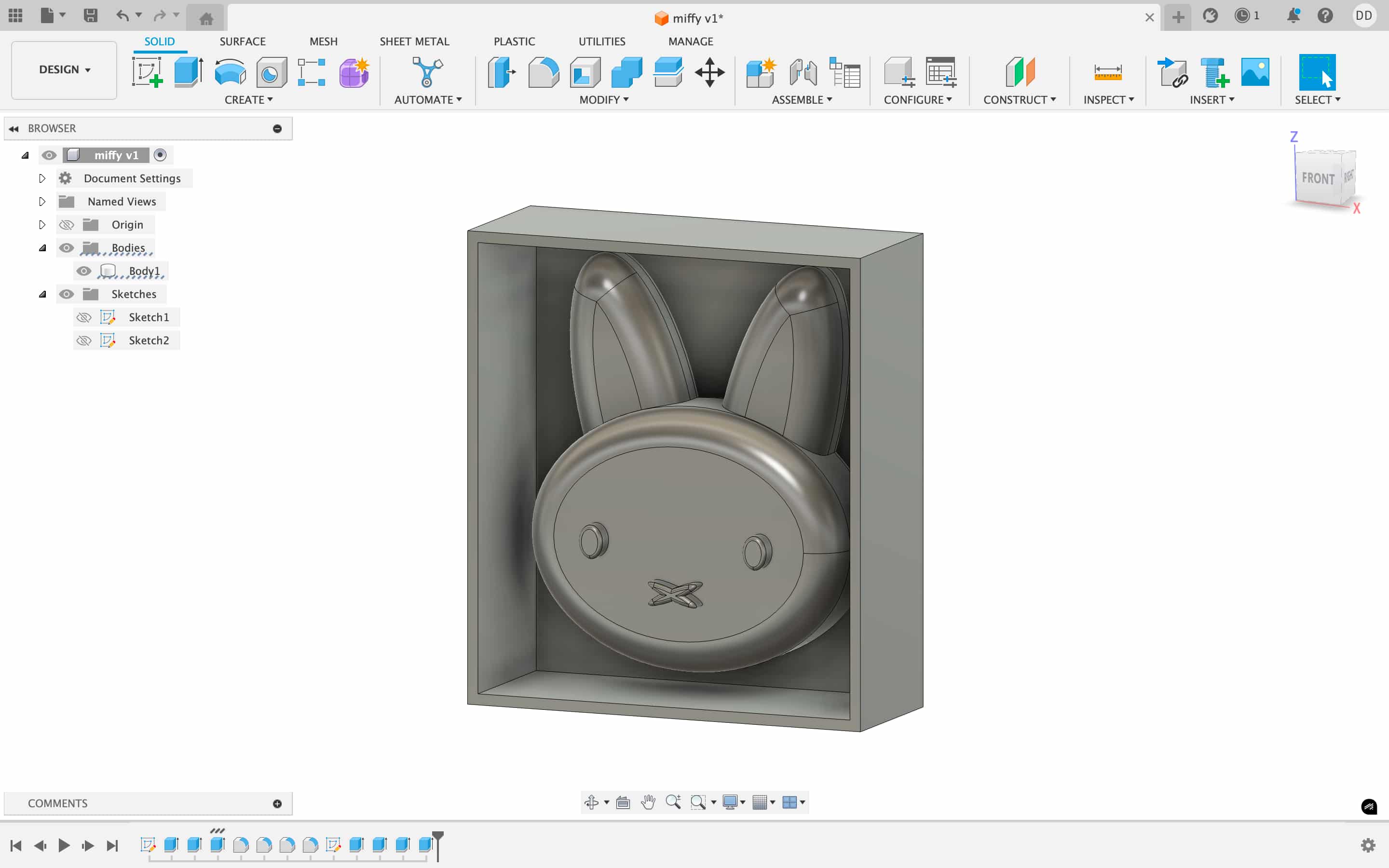Image resolution: width=1389 pixels, height=868 pixels.
Task: Open the DESIGN workspace dropdown
Action: (x=64, y=70)
